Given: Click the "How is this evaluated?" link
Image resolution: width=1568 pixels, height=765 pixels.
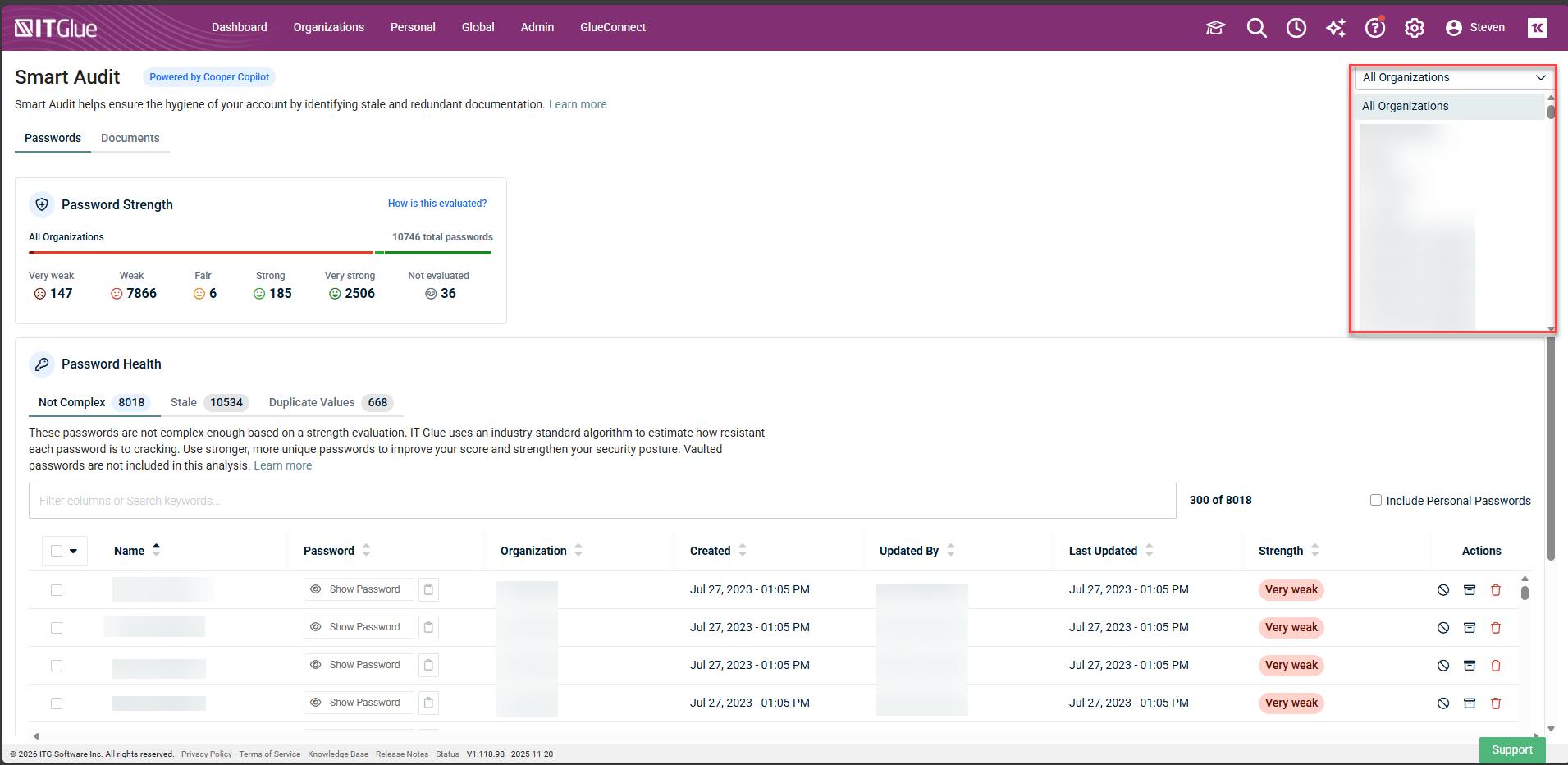Looking at the screenshot, I should [x=437, y=204].
